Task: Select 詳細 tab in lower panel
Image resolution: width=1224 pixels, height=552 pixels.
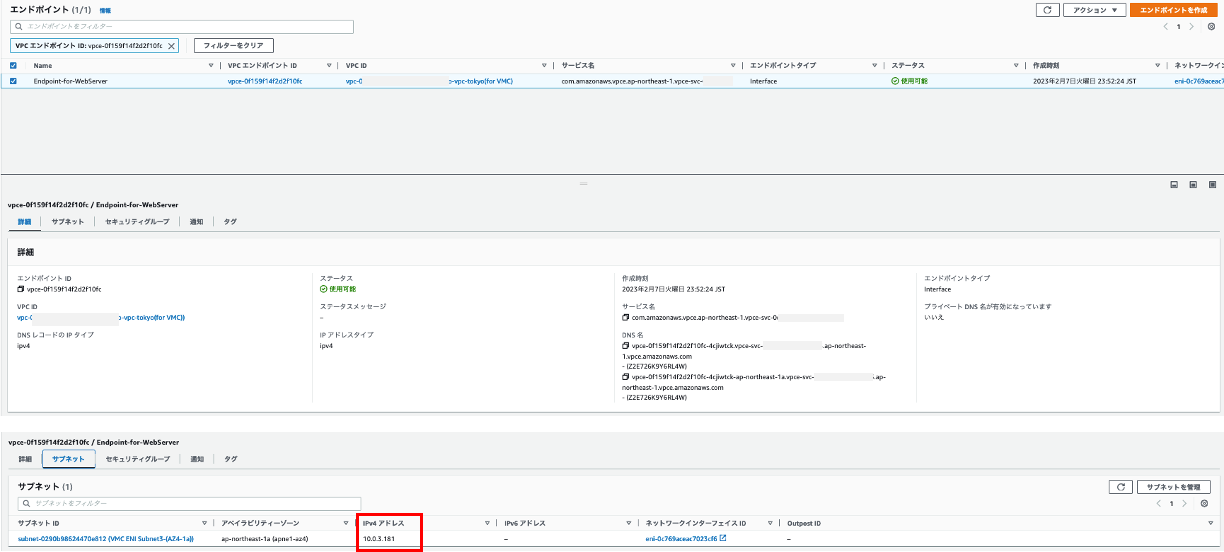Action: [x=25, y=458]
